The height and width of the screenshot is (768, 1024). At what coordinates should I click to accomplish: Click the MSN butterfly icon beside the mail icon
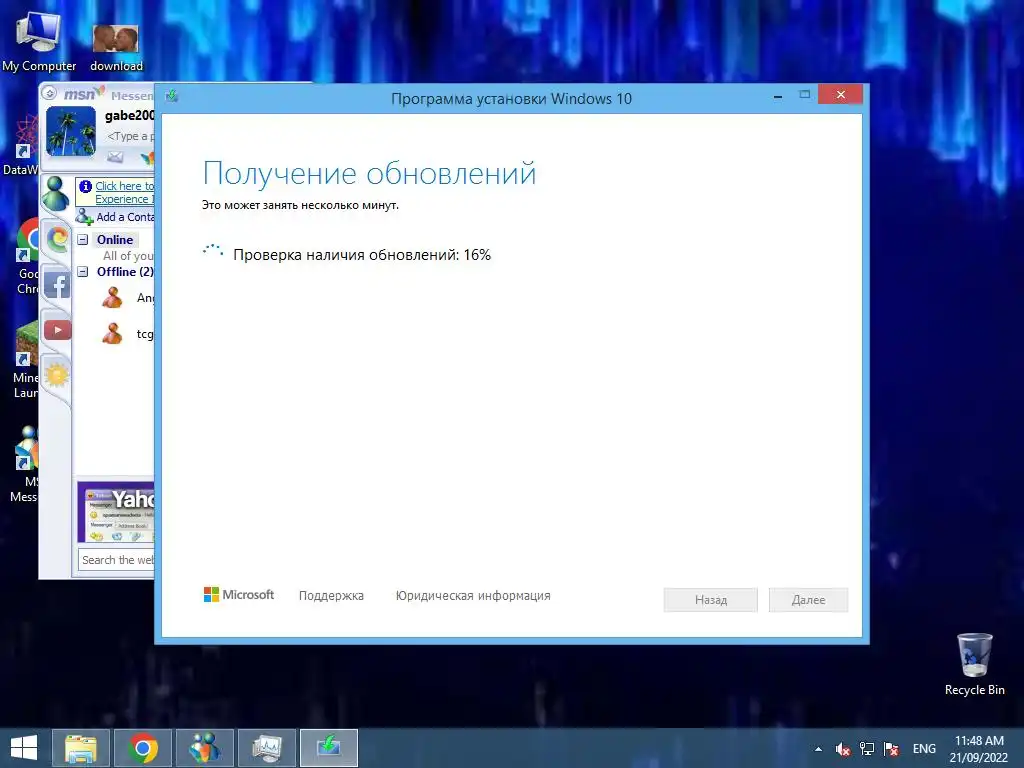(x=148, y=157)
